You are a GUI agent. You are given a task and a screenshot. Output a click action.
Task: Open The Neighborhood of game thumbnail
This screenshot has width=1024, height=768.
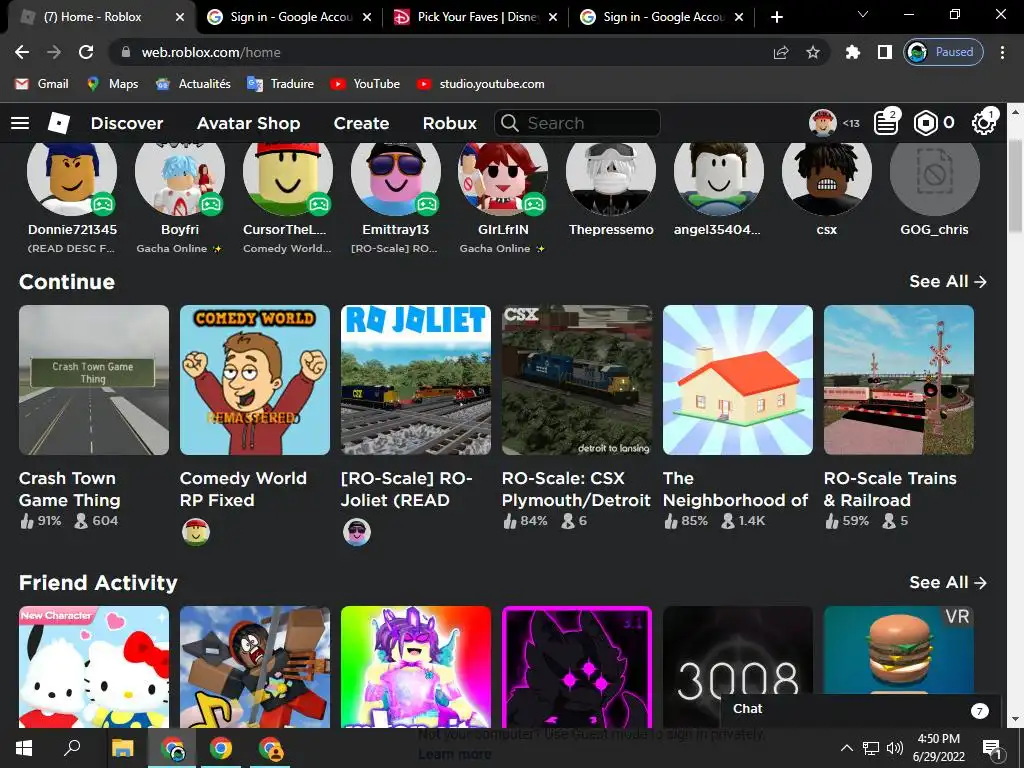click(x=738, y=380)
